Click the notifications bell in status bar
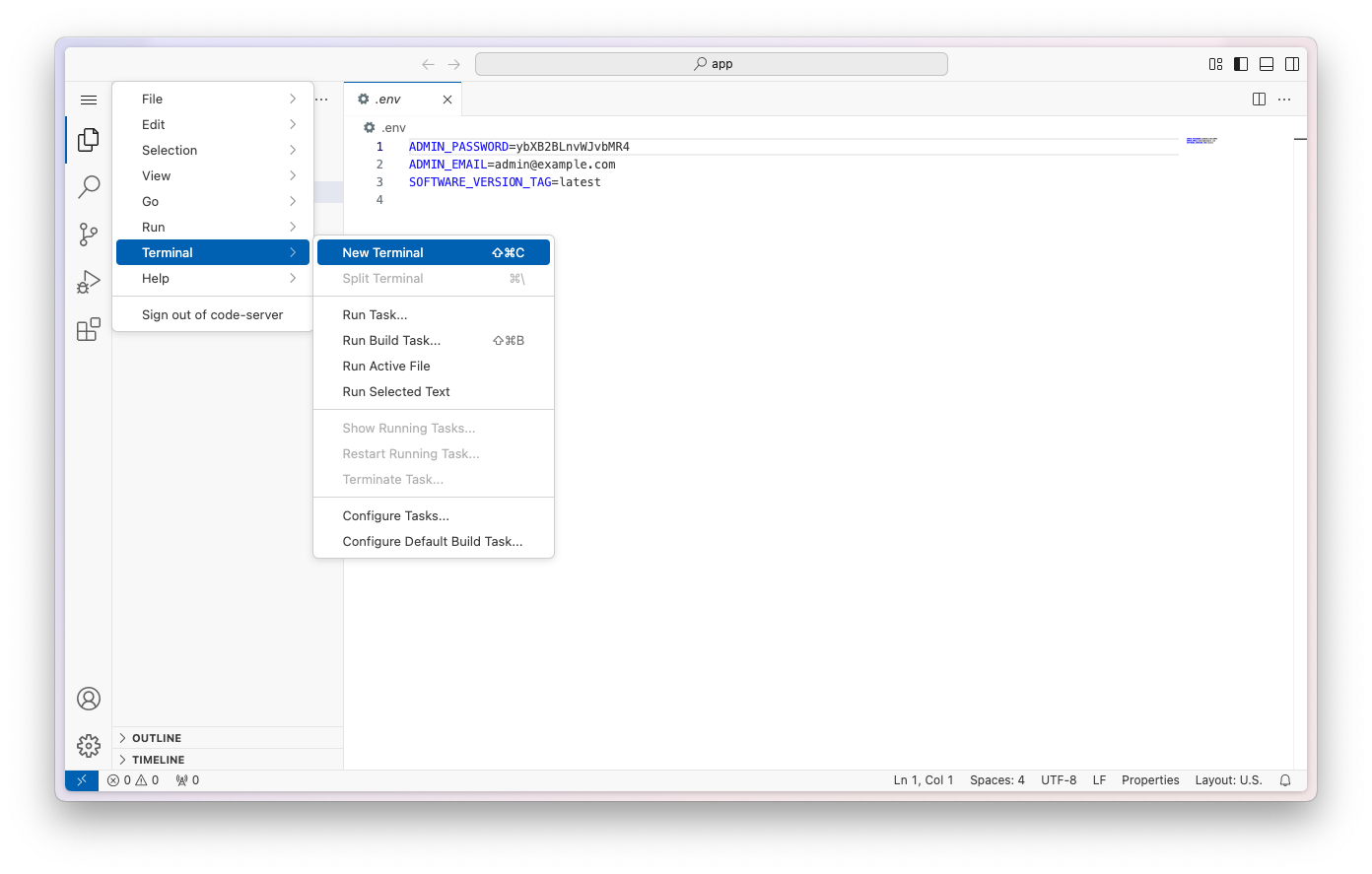1372x874 pixels. coord(1285,780)
